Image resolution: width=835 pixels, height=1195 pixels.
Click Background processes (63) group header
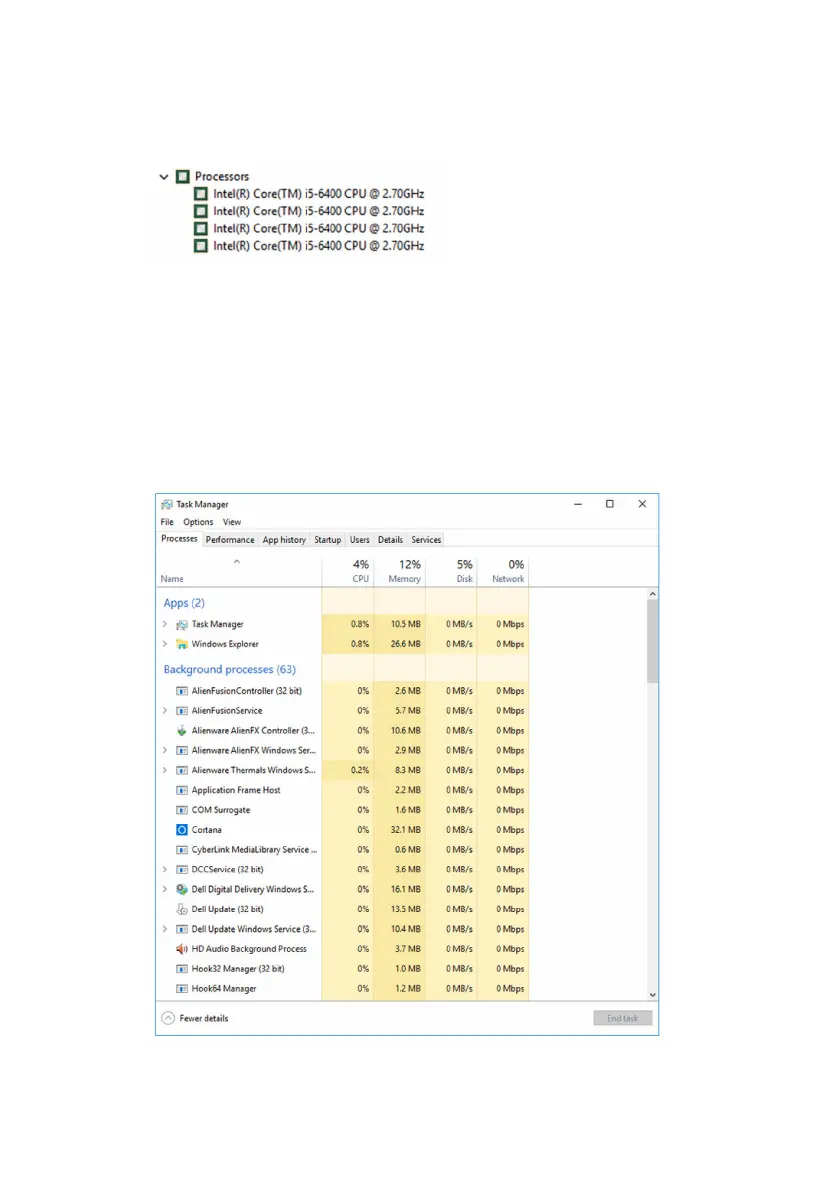click(229, 669)
